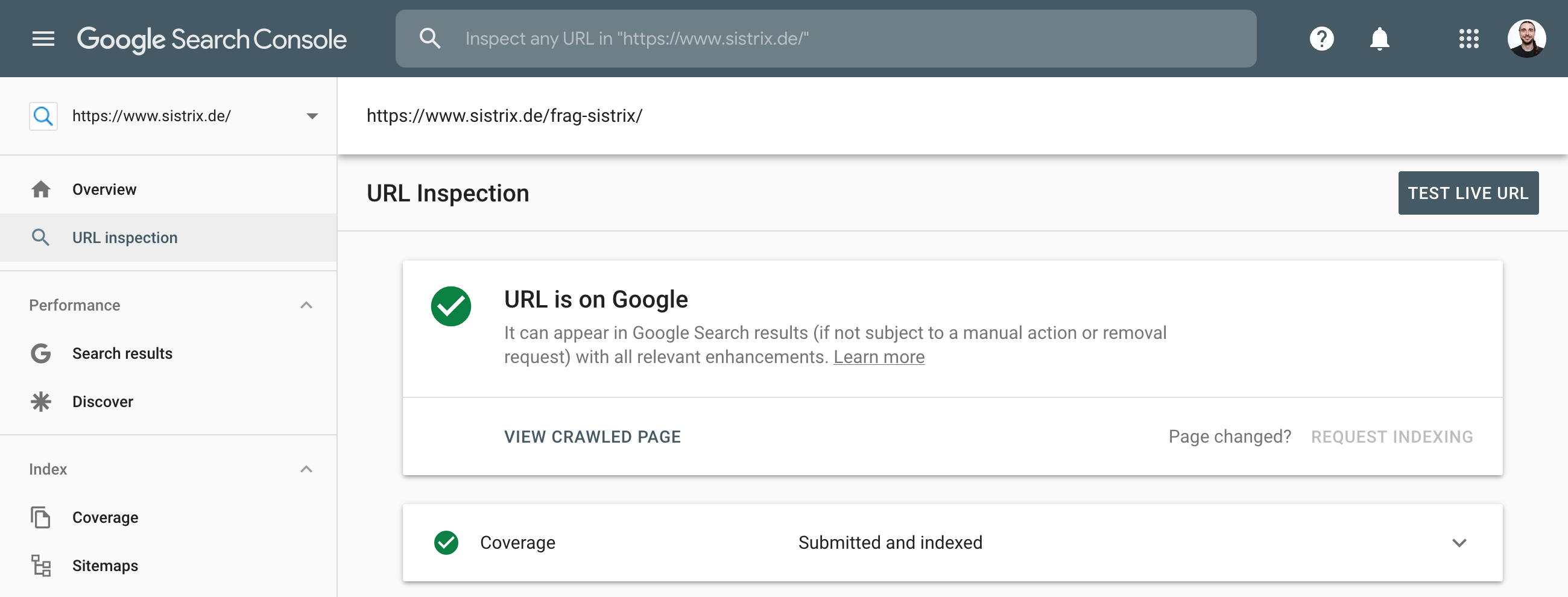The height and width of the screenshot is (597, 1568).
Task: Open the Discover report
Action: coord(169,402)
